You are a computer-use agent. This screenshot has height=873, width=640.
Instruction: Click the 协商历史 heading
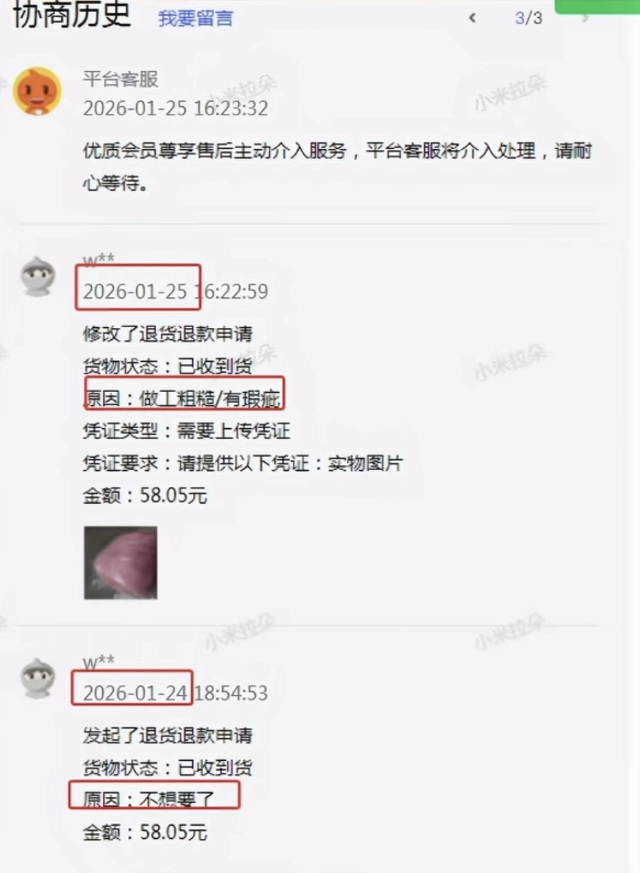coord(71,14)
